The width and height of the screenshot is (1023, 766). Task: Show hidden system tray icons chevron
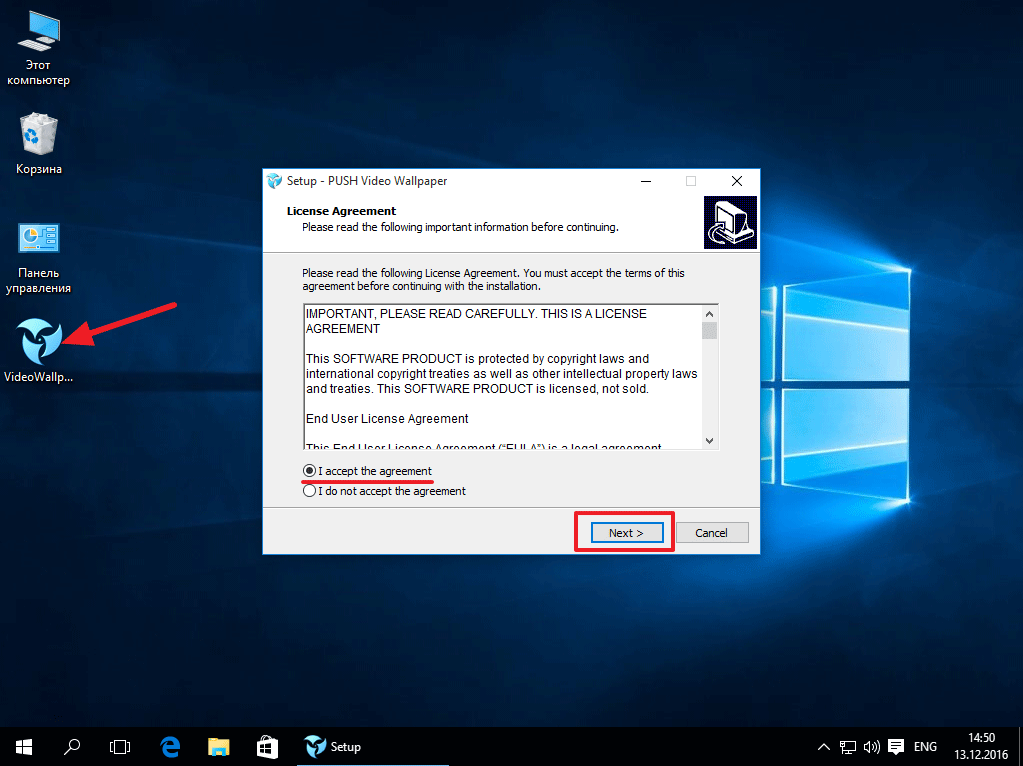823,746
